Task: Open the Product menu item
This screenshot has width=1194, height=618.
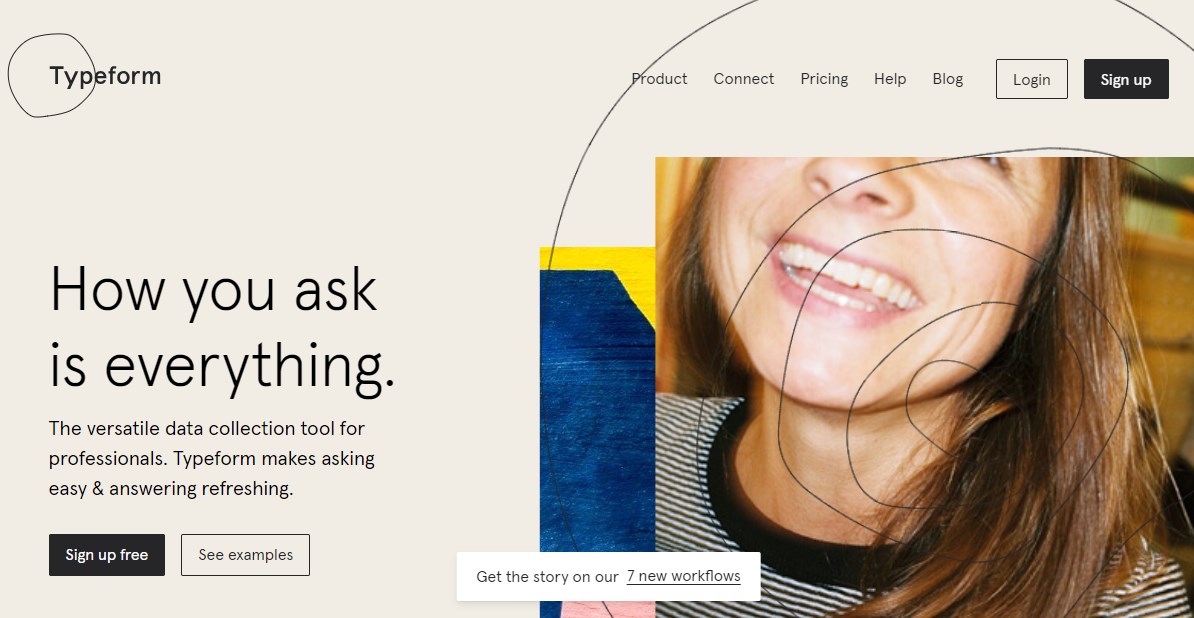Action: (x=659, y=79)
